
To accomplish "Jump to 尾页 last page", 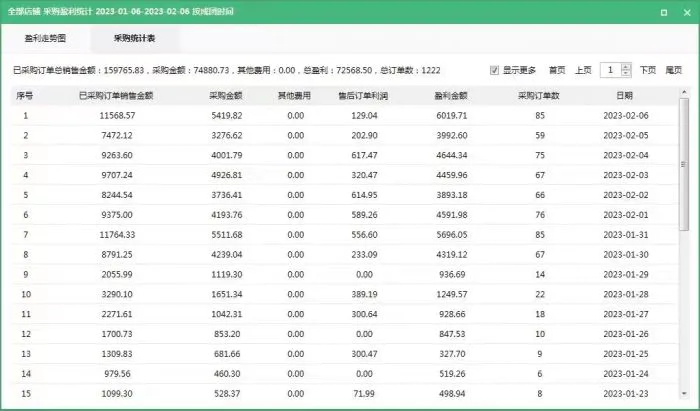I will (x=674, y=70).
